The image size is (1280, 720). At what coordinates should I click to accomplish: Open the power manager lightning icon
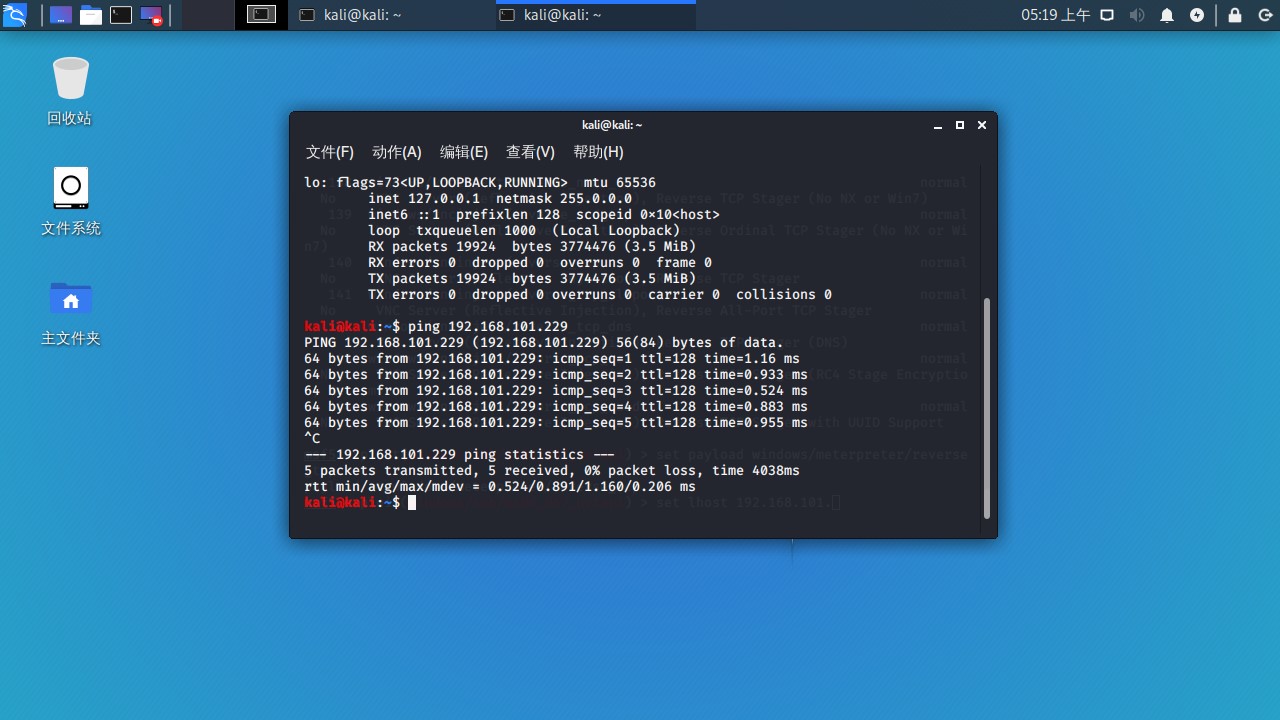1197,15
